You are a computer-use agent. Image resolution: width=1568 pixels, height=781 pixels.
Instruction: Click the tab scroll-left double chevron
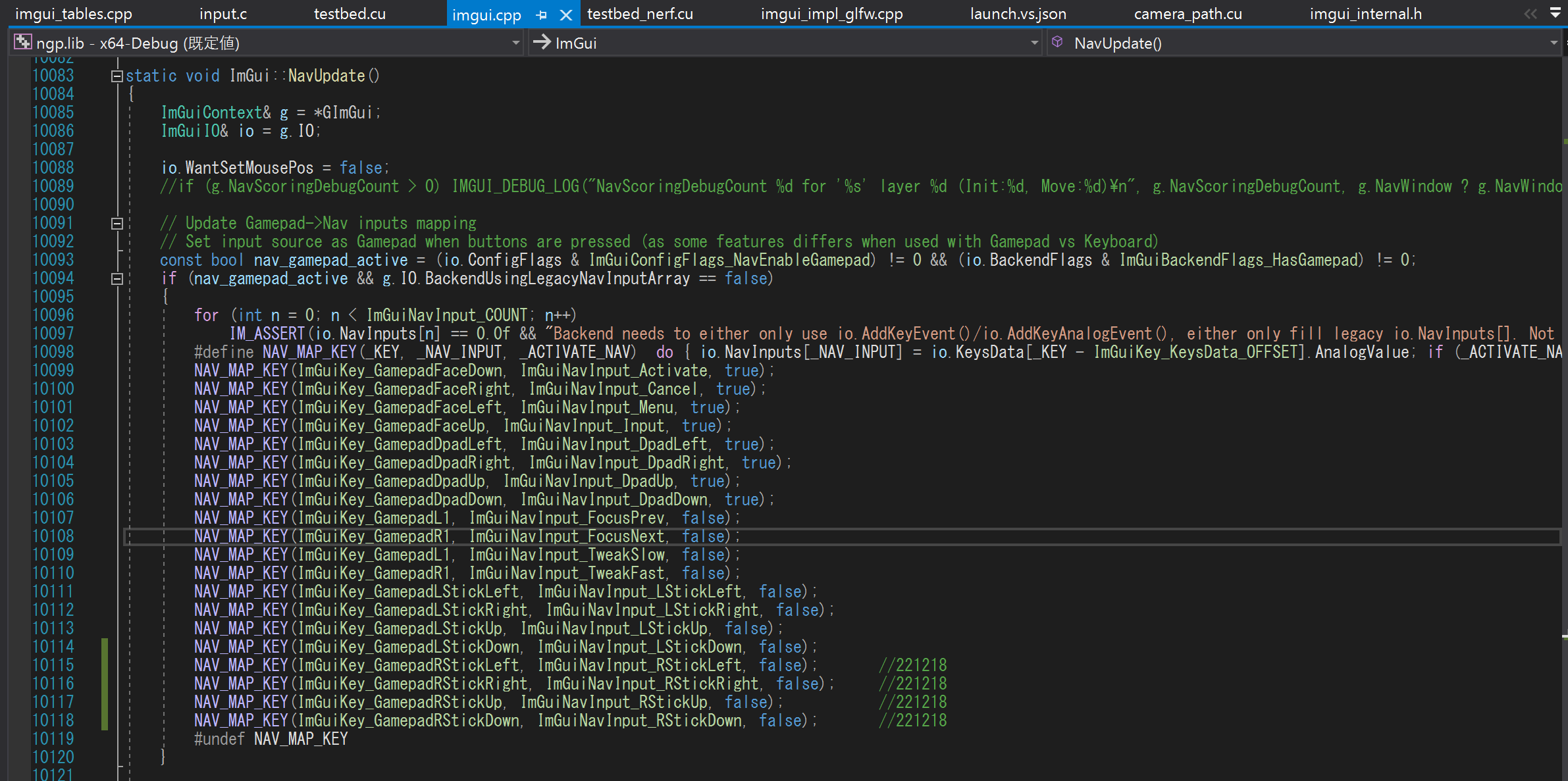(1530, 14)
